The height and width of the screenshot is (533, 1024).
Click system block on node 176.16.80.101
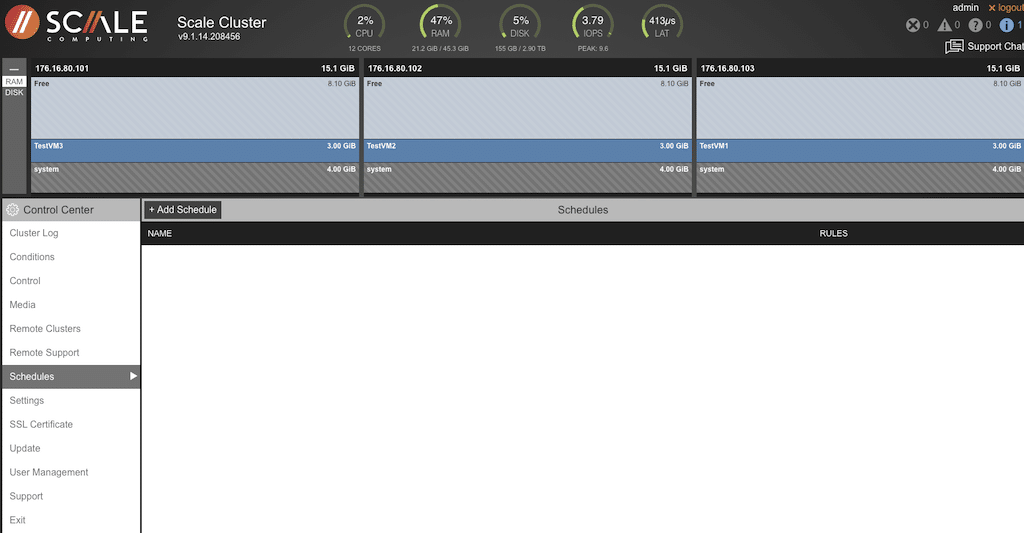195,178
